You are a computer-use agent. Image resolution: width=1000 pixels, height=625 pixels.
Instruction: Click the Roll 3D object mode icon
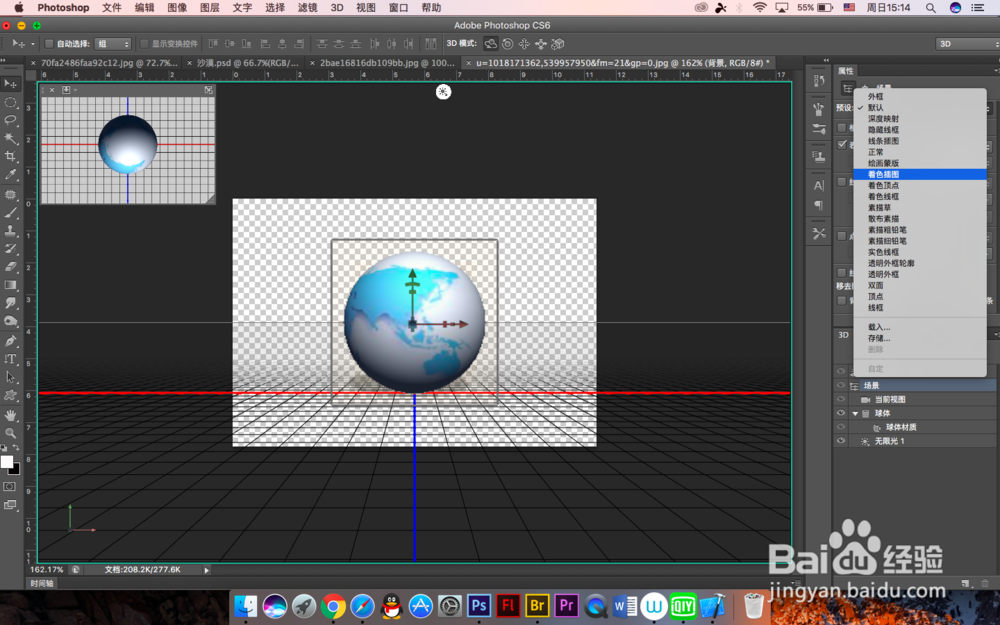pos(508,44)
